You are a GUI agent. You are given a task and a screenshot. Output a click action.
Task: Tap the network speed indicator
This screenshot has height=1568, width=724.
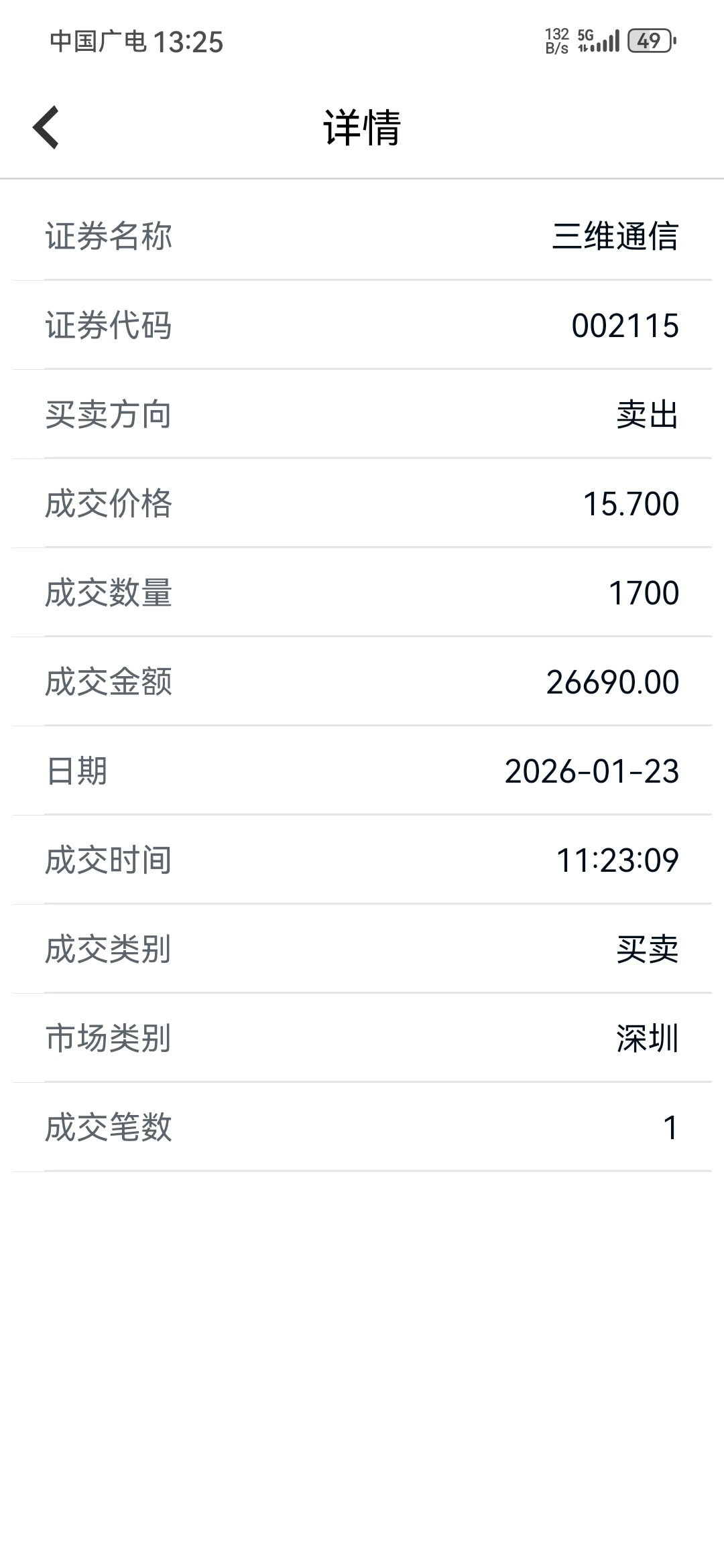coord(556,42)
